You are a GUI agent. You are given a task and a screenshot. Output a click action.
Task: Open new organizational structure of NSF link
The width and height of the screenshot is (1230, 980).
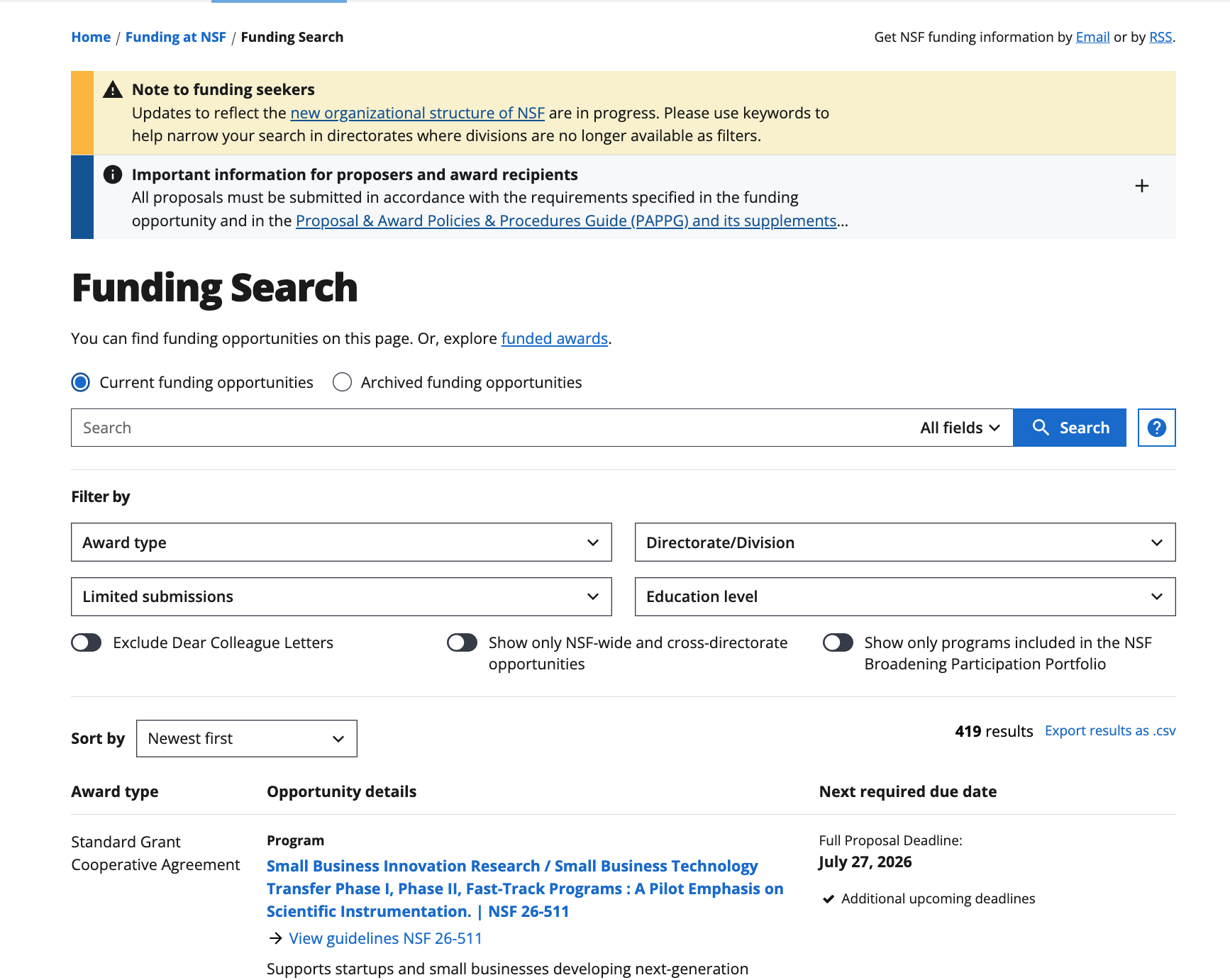point(417,113)
